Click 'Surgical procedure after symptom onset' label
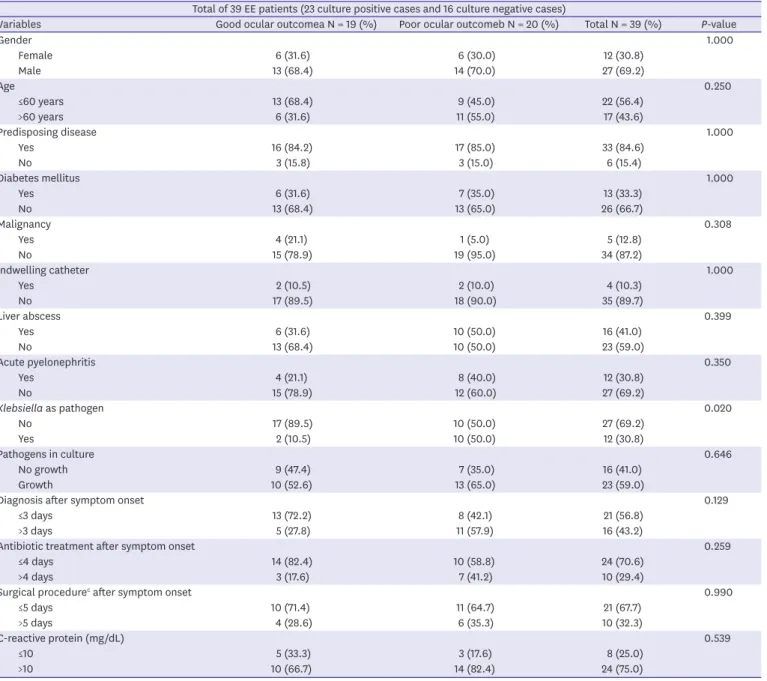This screenshot has height=681, width=767. [96, 592]
